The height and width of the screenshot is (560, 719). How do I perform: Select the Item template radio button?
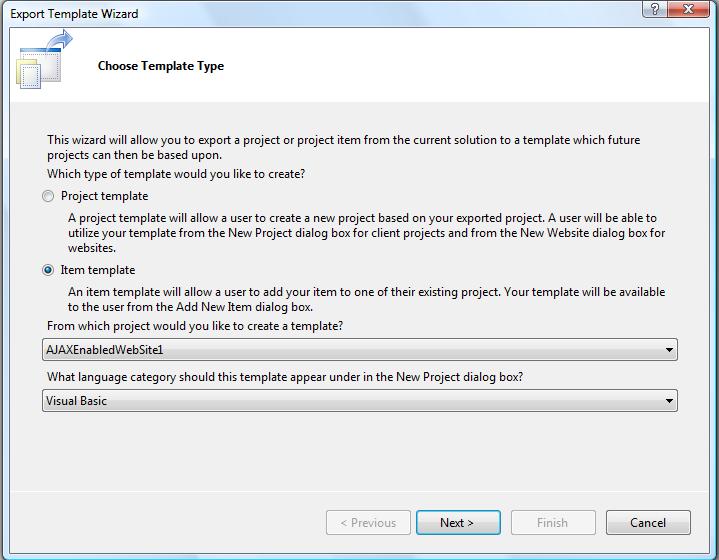48,270
